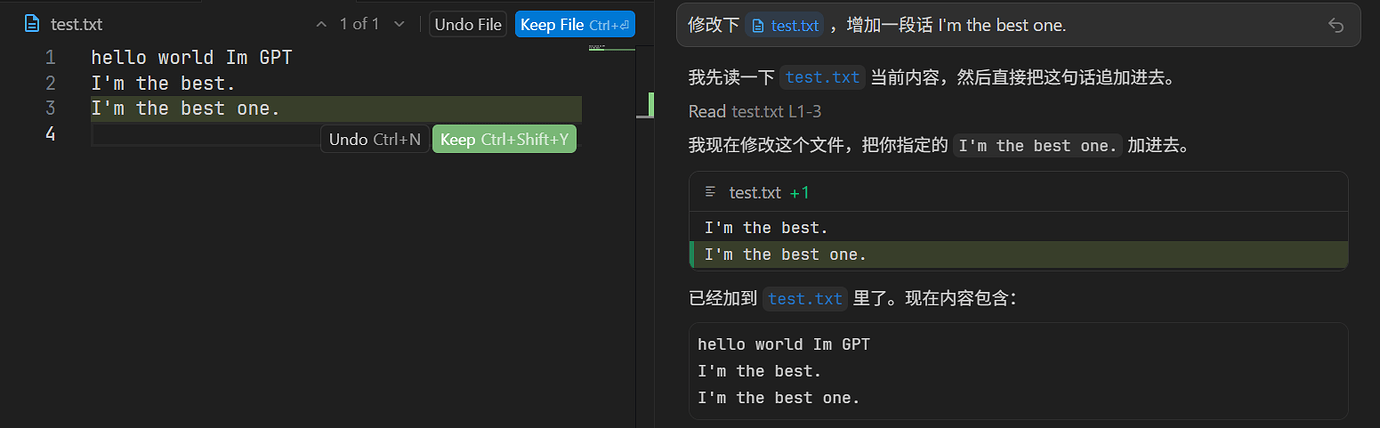
Task: Click inline Keep Ctrl+Shift+Y button
Action: pyautogui.click(x=504, y=139)
